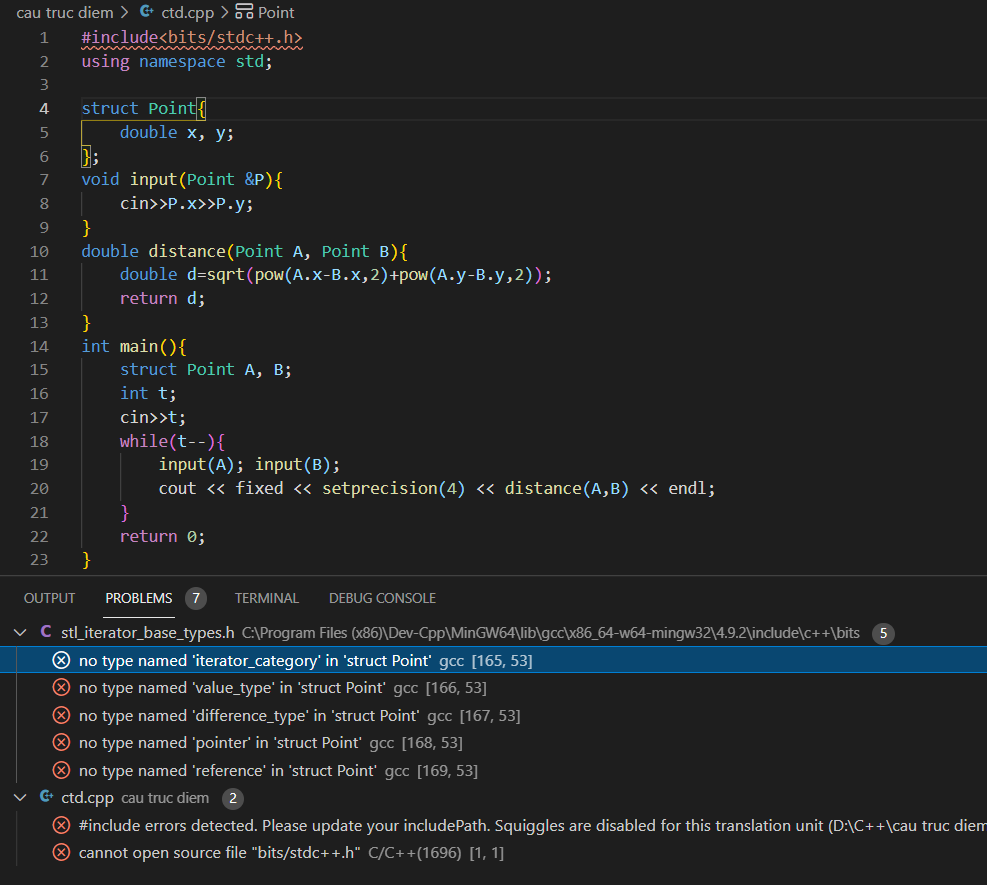The height and width of the screenshot is (885, 987).
Task: Click 'while(t--){' on line 18
Action: coord(172,441)
